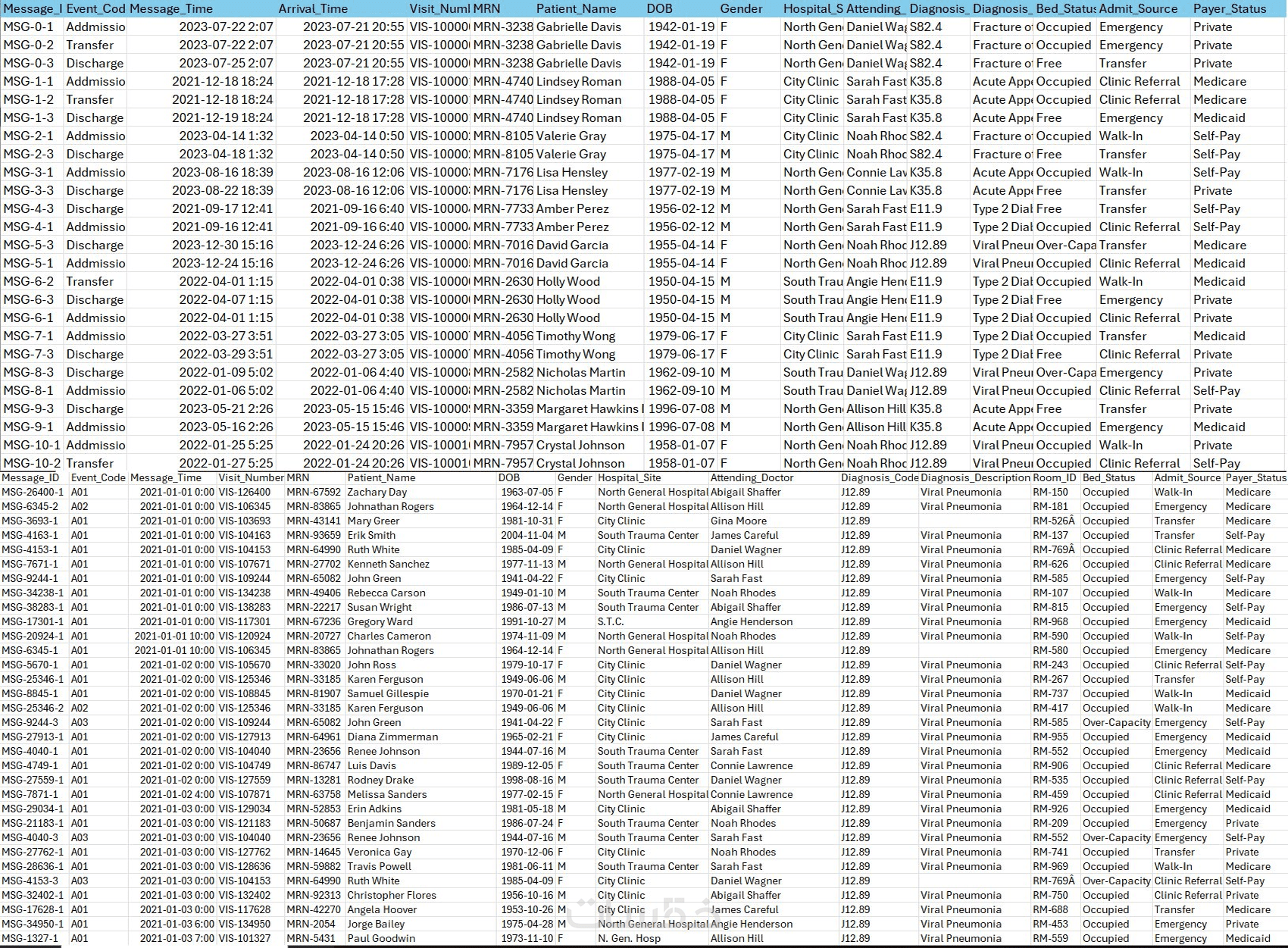
Task: Select patient name Christopher Flores
Action: (x=392, y=895)
